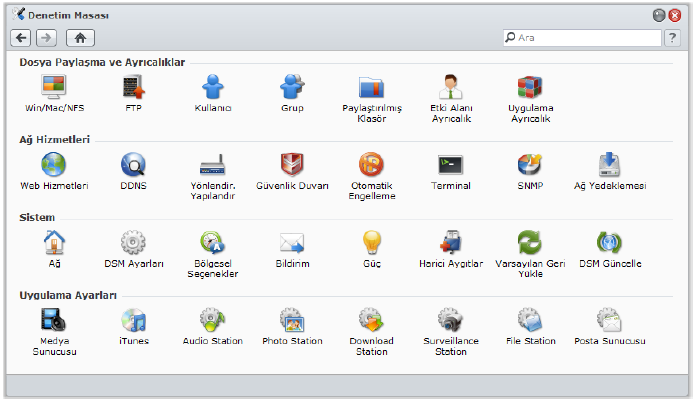Open the Terminal settings icon
The image size is (696, 402).
[x=450, y=165]
